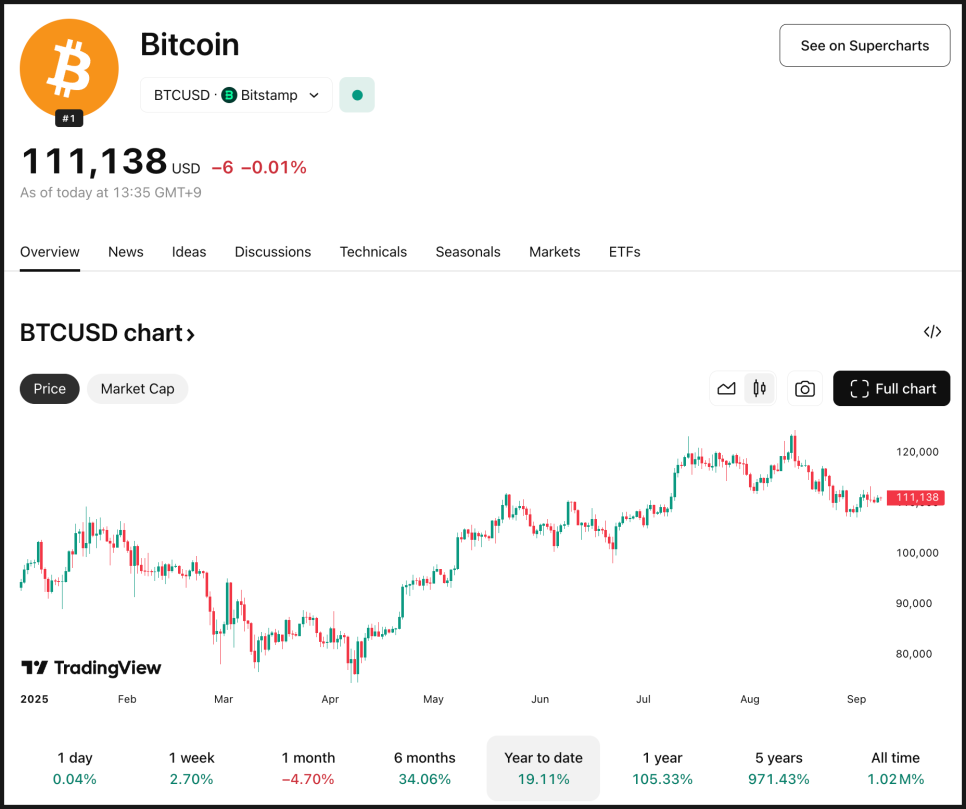Viewport: 966px width, 809px height.
Task: Select the All time performance range
Action: tap(896, 768)
